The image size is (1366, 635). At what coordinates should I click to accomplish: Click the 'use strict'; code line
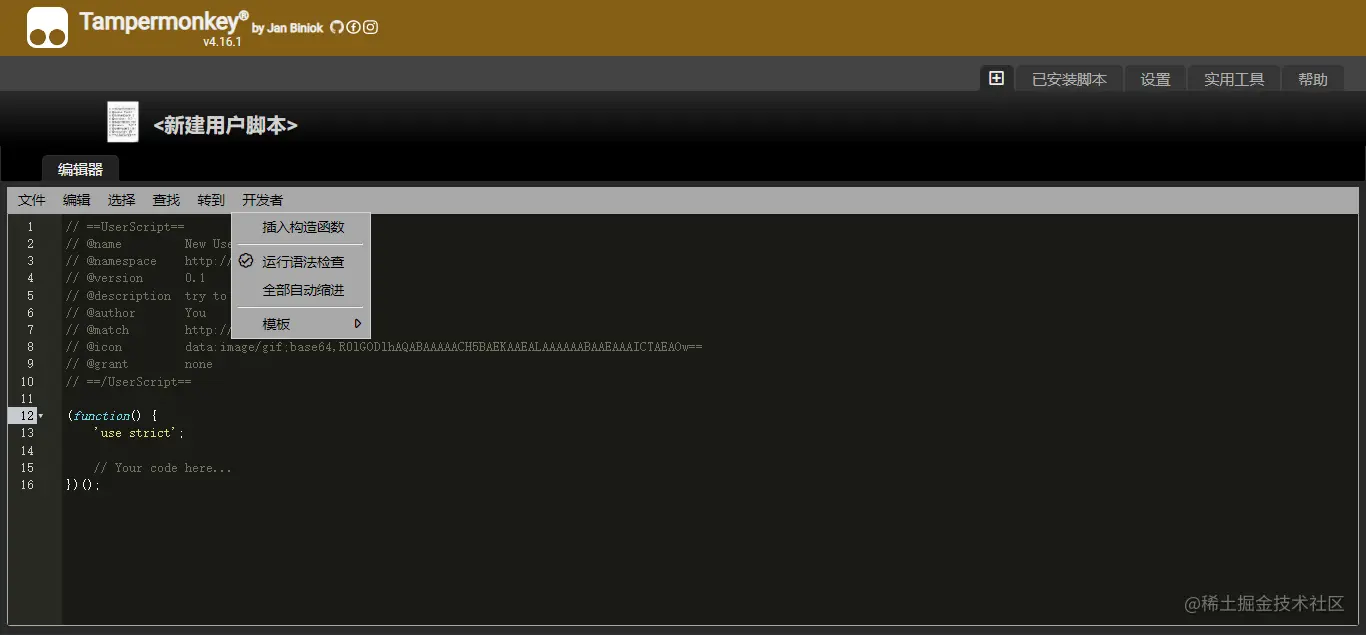pyautogui.click(x=139, y=433)
